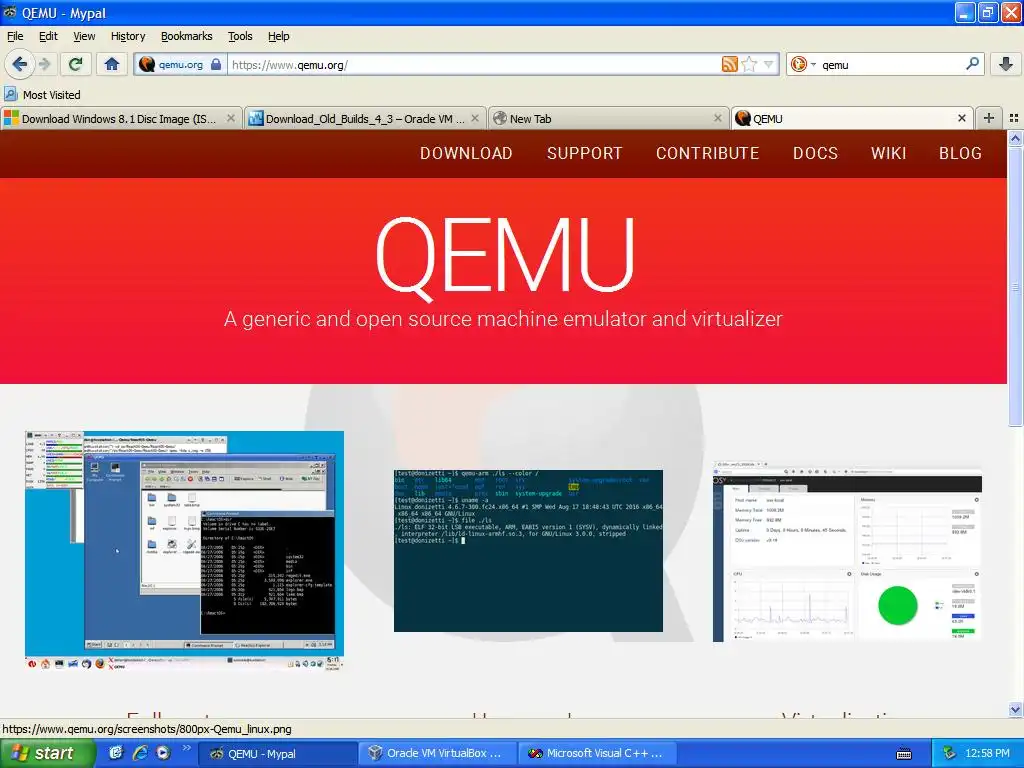Launch Internet Explorer from quick launch

tap(140, 753)
